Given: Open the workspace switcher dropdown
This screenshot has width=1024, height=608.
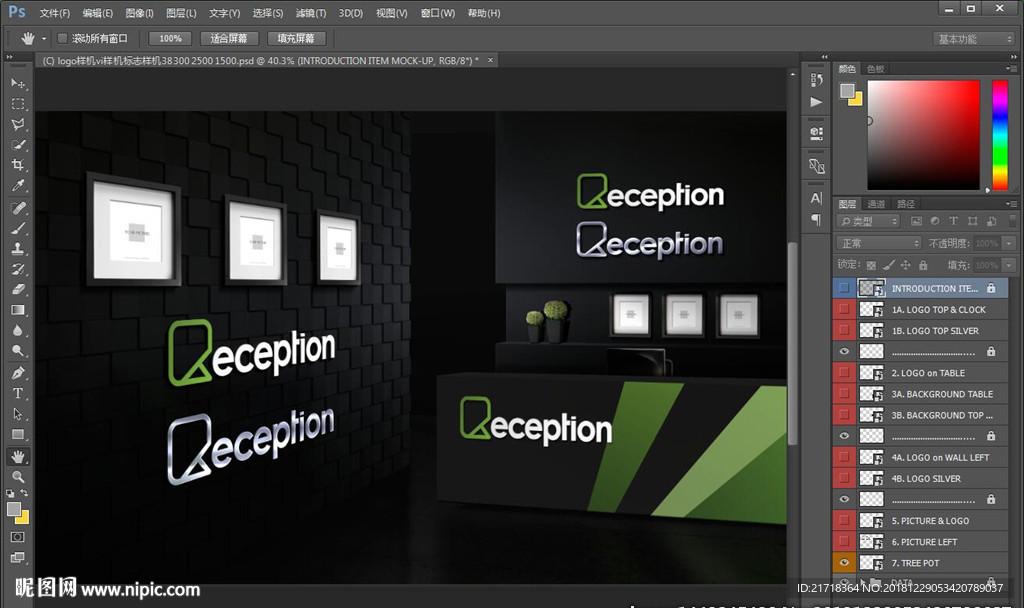Looking at the screenshot, I should (x=972, y=39).
